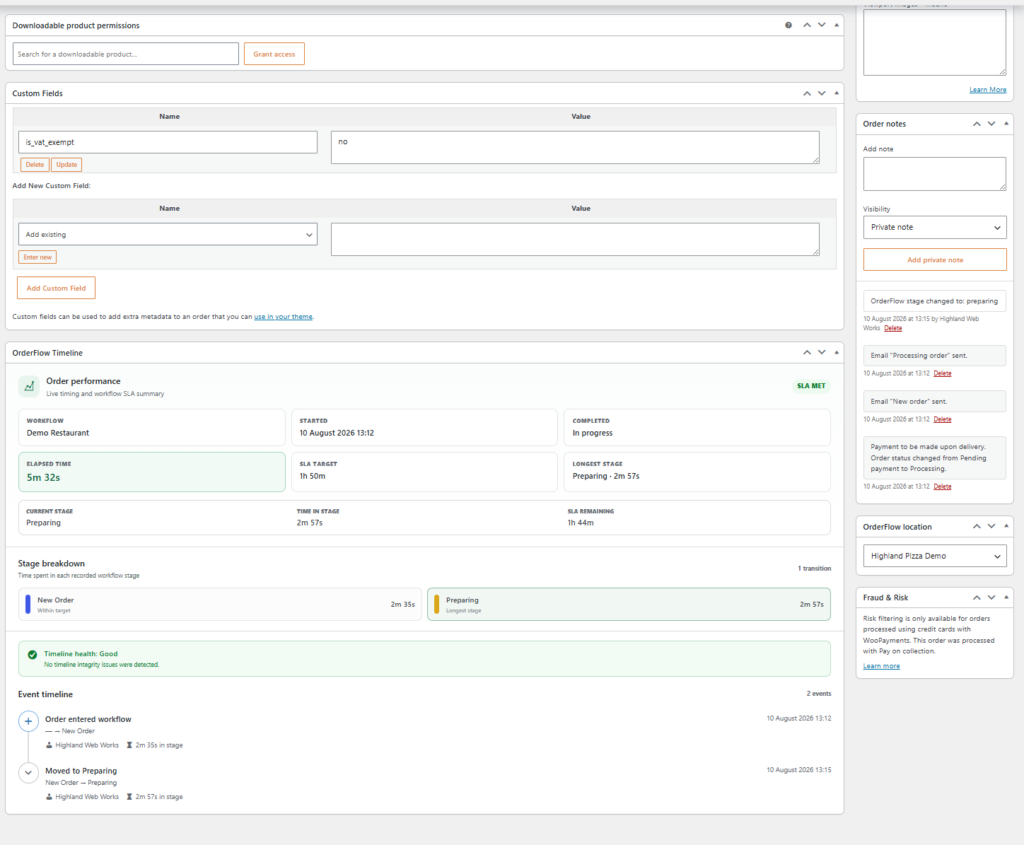Edit the value field containing 'no'
The image size is (1024, 845).
tap(575, 148)
